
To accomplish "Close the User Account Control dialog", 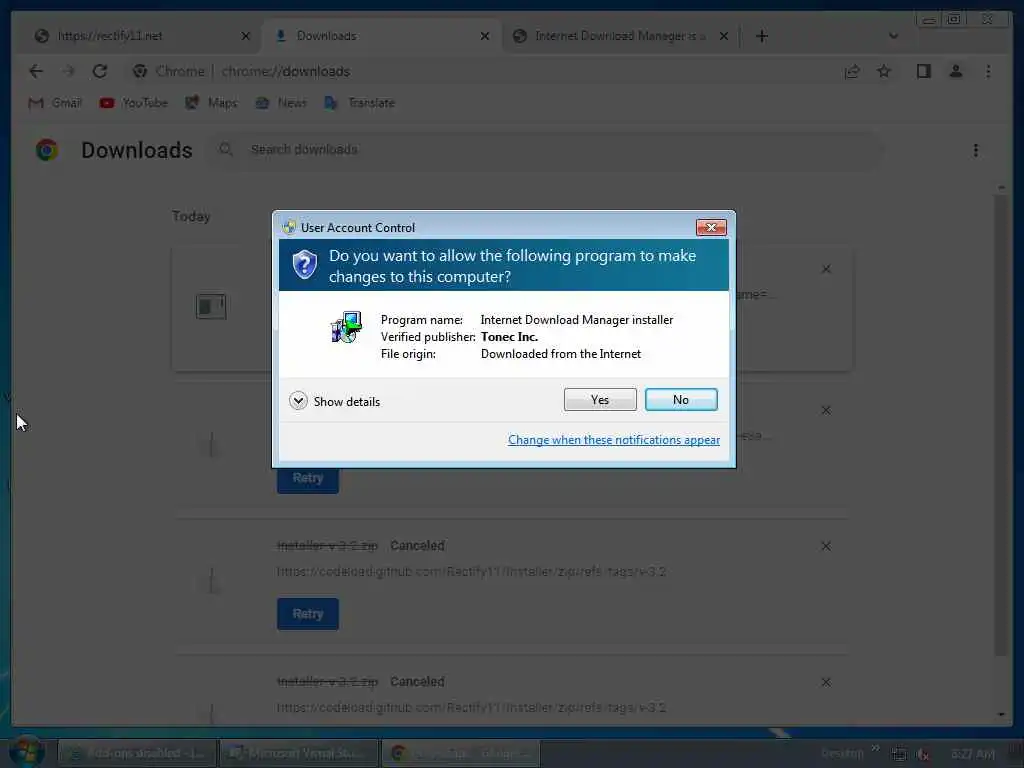I will tap(711, 227).
